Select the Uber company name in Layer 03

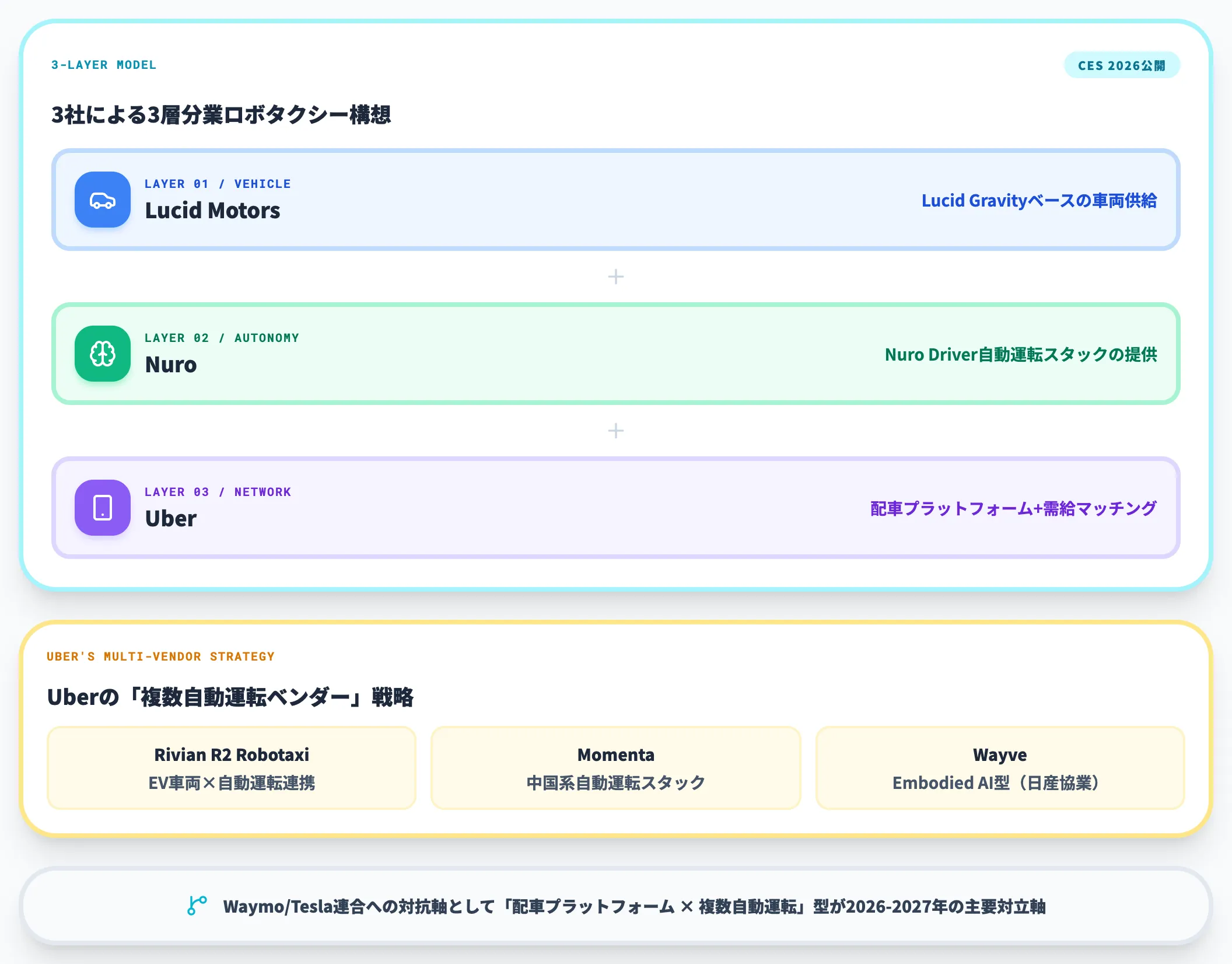[x=171, y=519]
